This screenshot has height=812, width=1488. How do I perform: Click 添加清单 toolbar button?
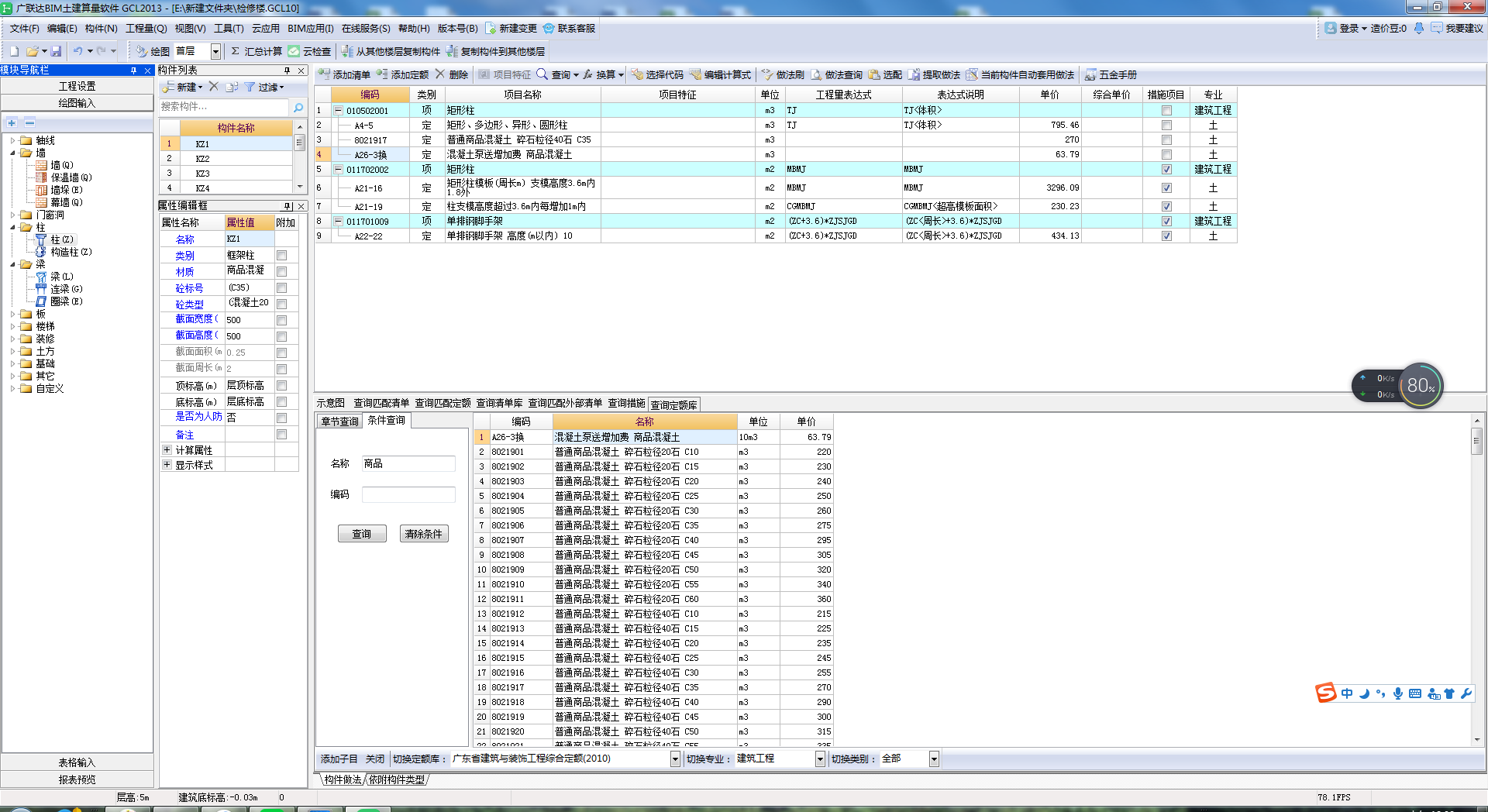(x=345, y=74)
